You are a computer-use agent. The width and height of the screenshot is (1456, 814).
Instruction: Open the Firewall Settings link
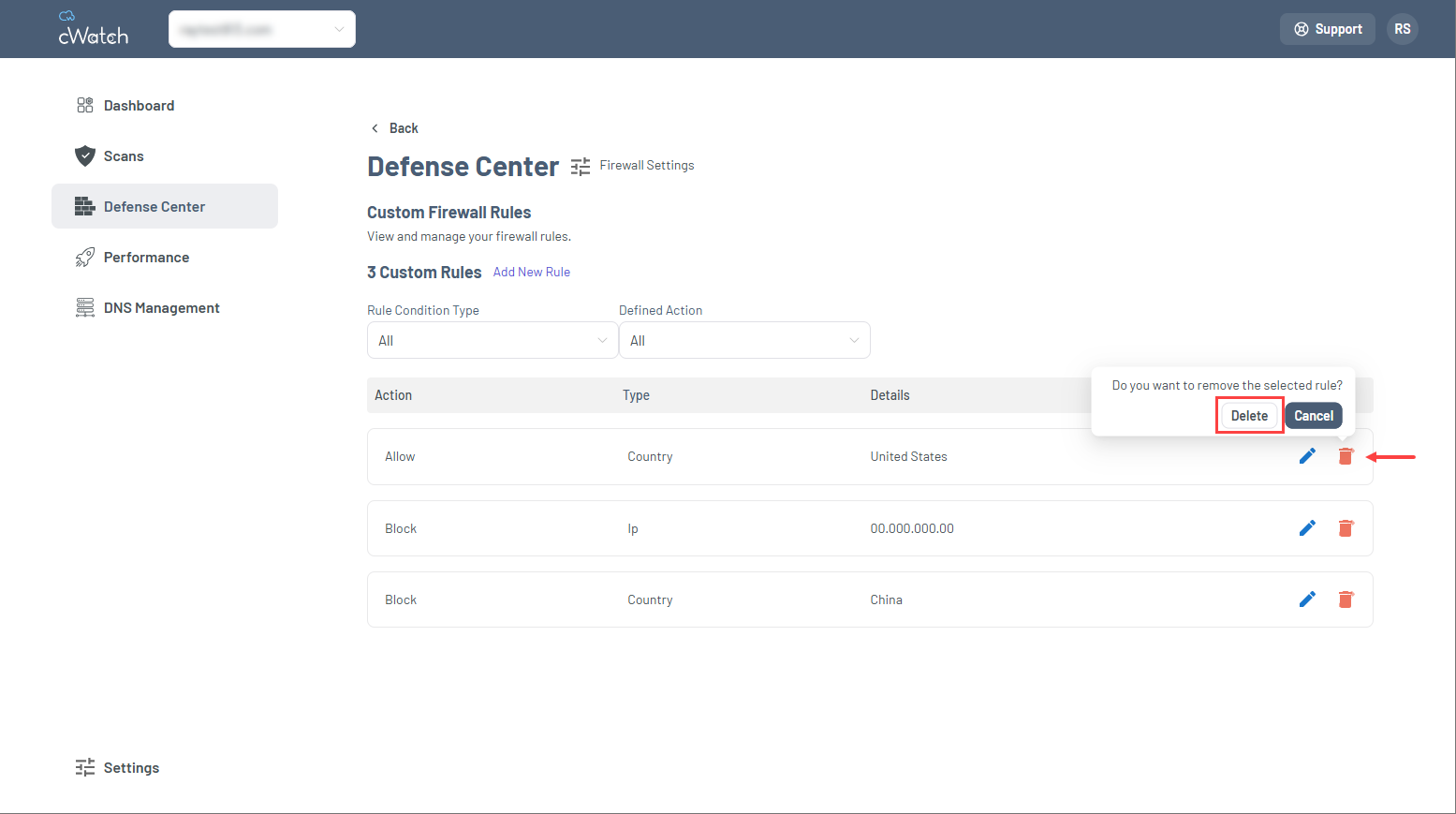click(x=647, y=165)
